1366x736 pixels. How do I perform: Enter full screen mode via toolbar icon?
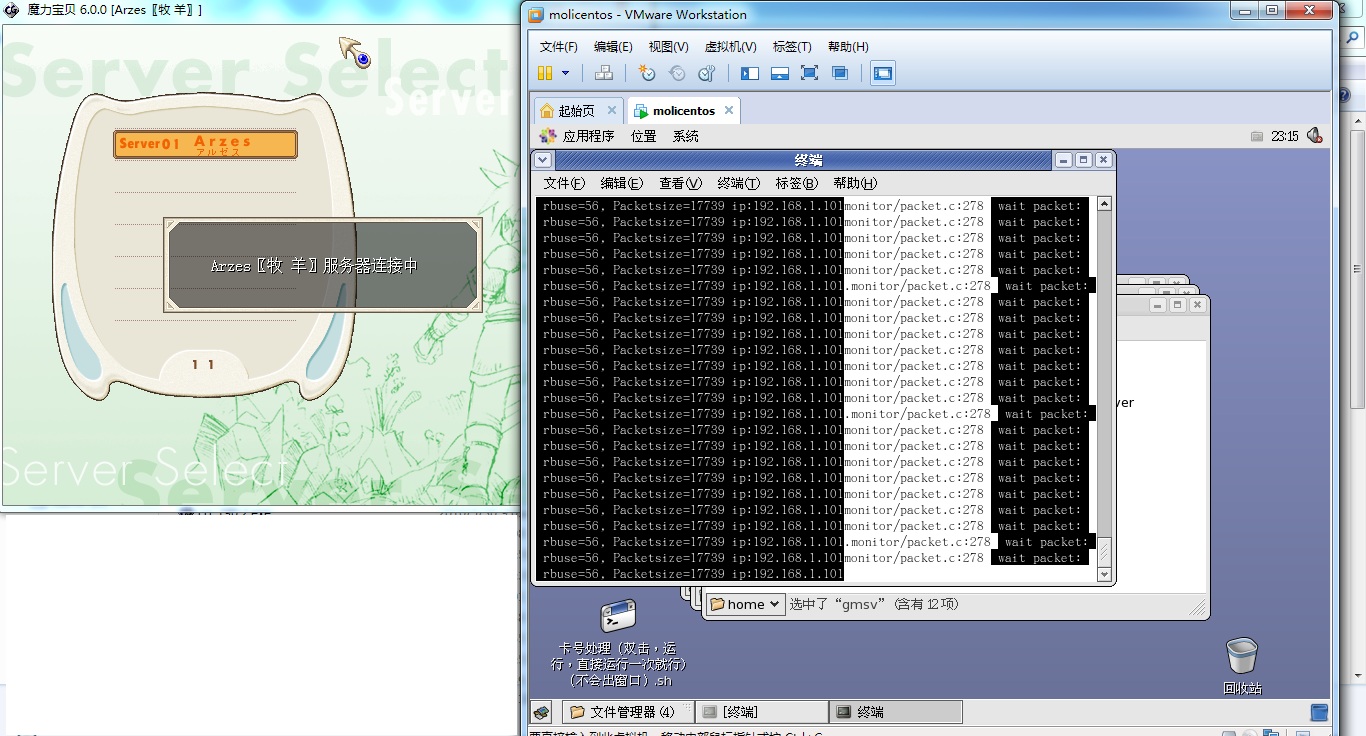[x=810, y=73]
